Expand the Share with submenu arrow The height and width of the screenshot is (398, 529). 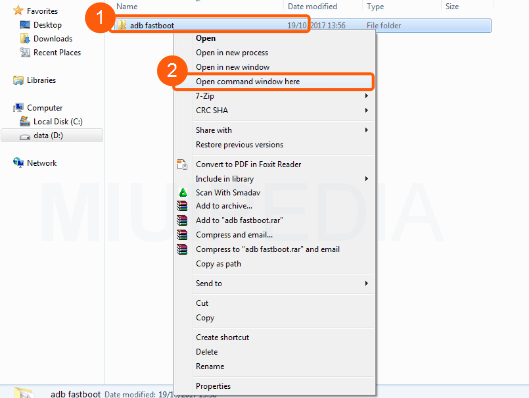pos(366,130)
